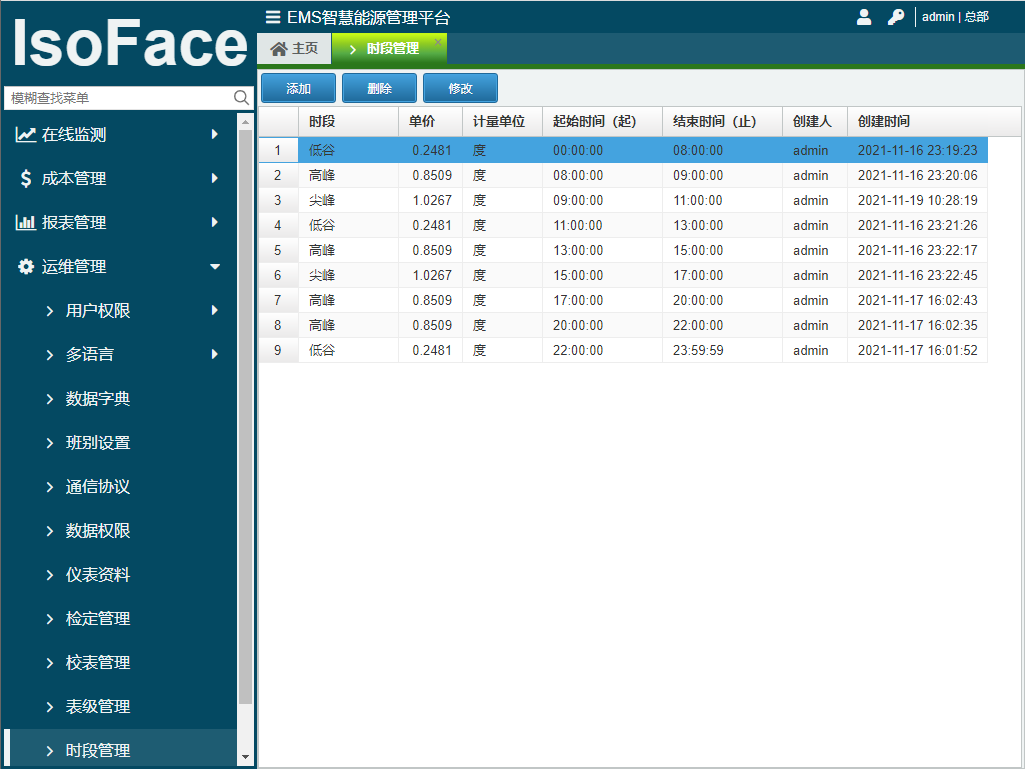Click sidebar scrollbar down arrow
This screenshot has width=1025, height=769.
245,757
